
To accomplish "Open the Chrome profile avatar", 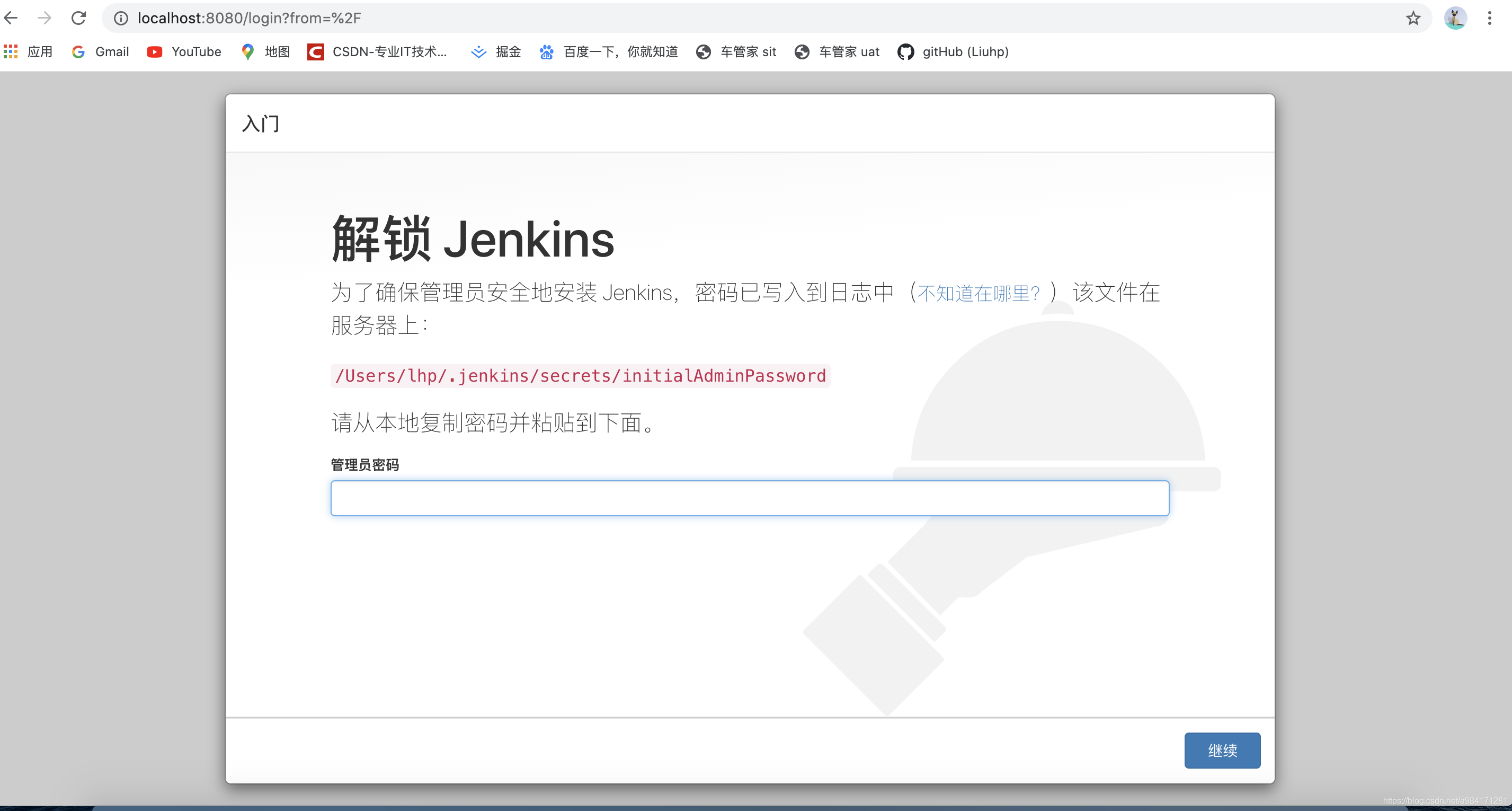I will (x=1455, y=18).
